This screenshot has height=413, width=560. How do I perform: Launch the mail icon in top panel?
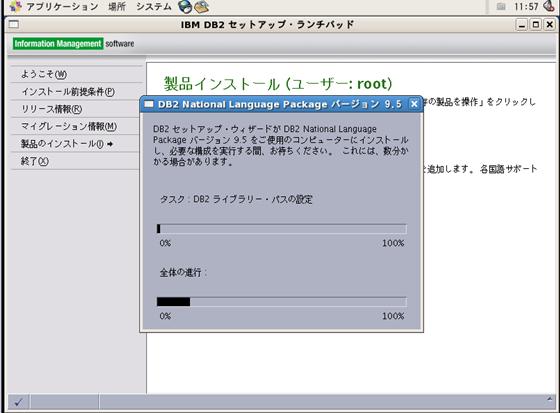click(201, 6)
